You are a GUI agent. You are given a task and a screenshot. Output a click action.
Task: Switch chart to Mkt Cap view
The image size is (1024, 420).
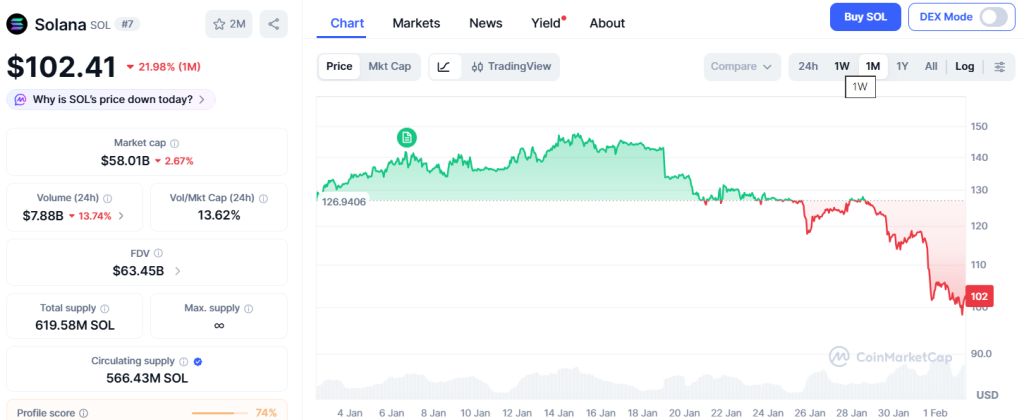pyautogui.click(x=389, y=67)
